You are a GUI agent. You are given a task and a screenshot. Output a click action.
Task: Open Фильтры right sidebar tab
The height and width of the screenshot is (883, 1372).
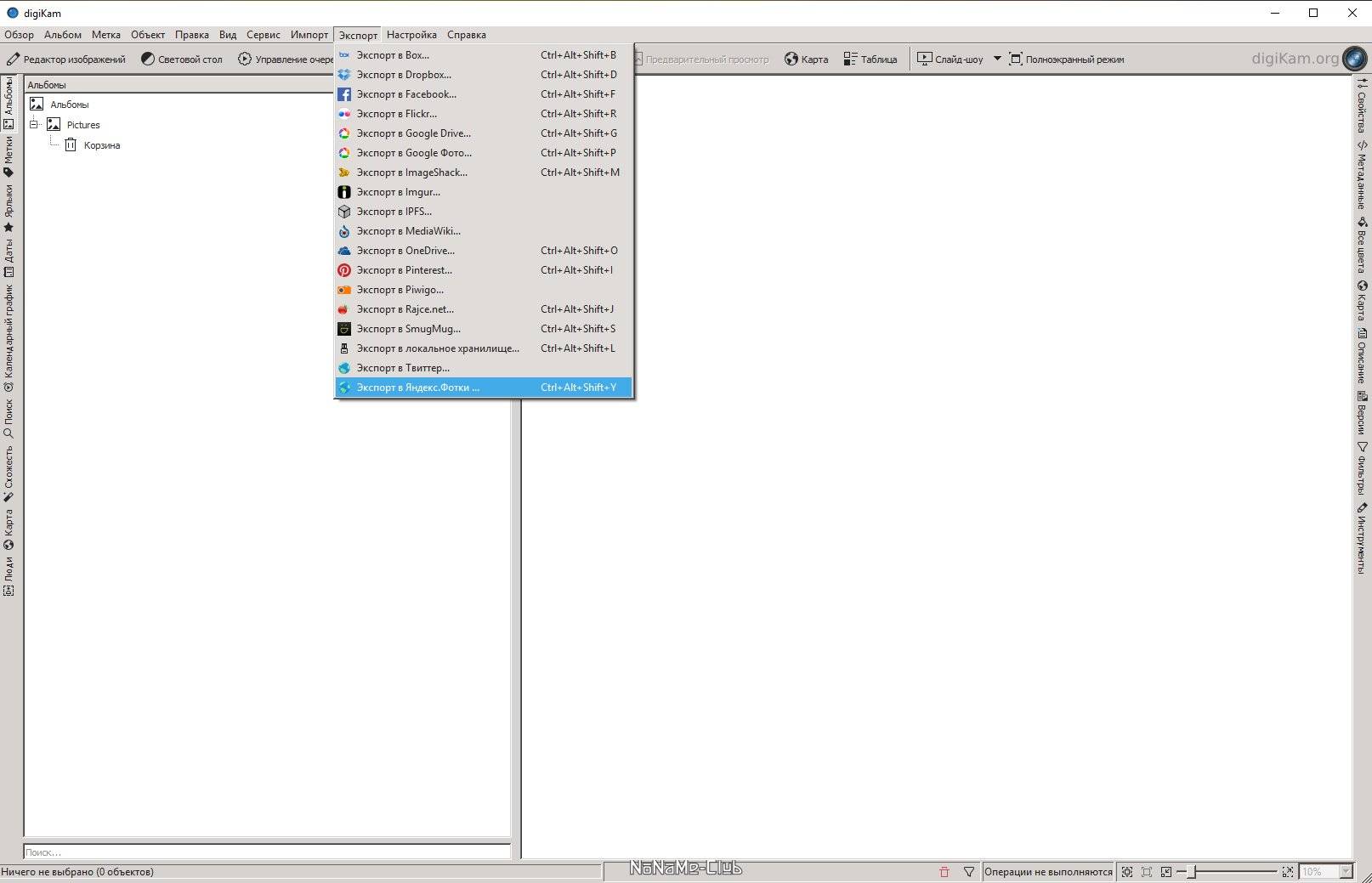click(1362, 467)
